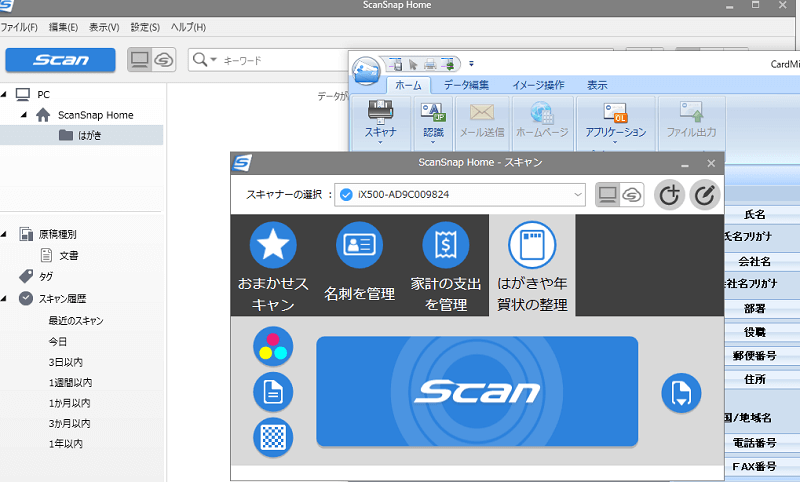The width and height of the screenshot is (800, 482).
Task: Open CardMinder 表示 ribbon tab
Action: [x=597, y=85]
